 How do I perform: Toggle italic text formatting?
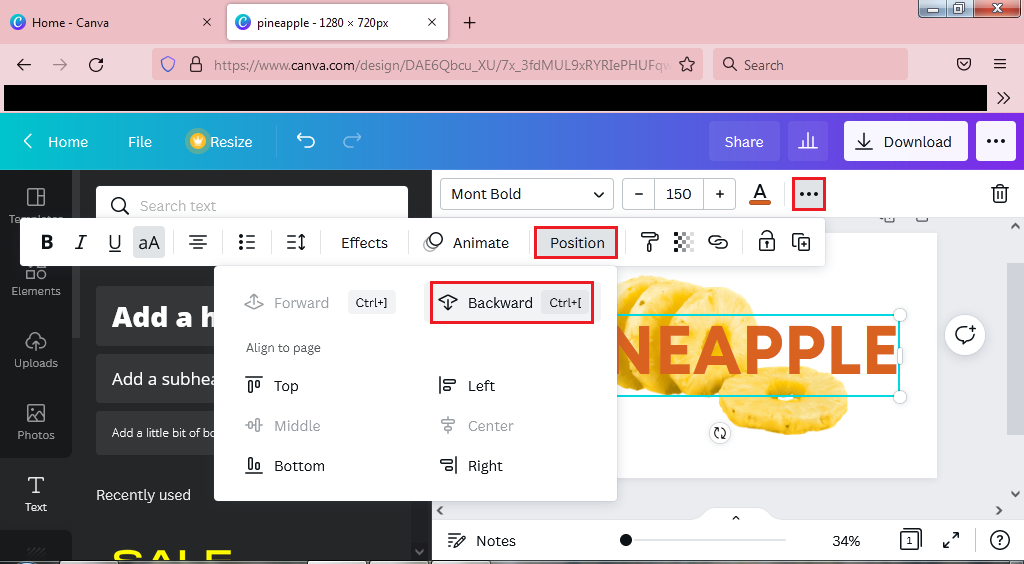80,243
